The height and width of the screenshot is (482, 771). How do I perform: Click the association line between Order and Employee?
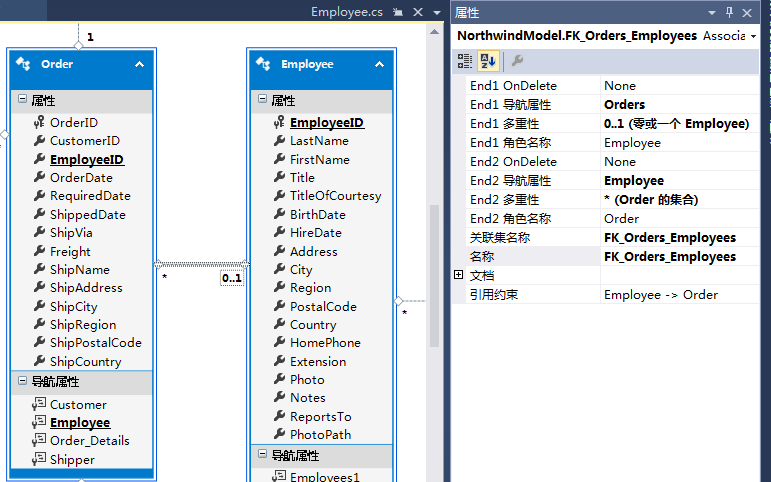202,265
